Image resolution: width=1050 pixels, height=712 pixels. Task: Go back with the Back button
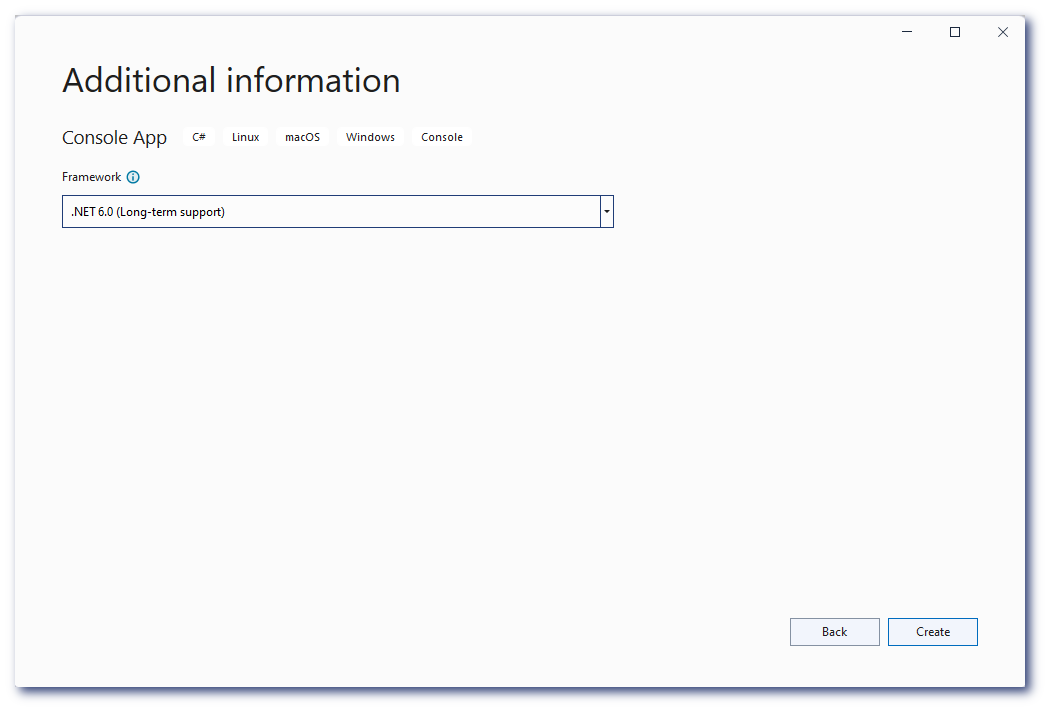tap(834, 632)
